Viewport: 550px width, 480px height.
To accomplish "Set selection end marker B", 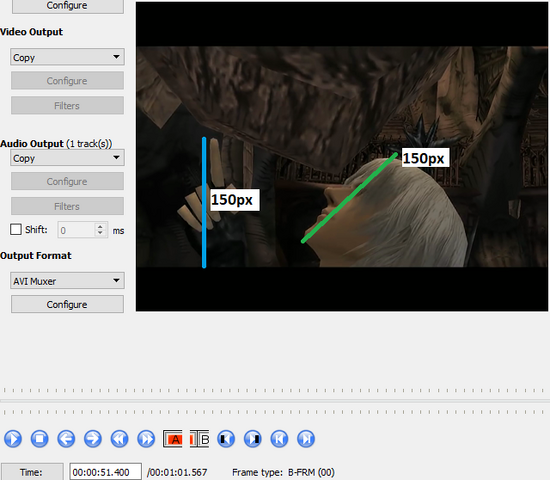I will coord(199,439).
